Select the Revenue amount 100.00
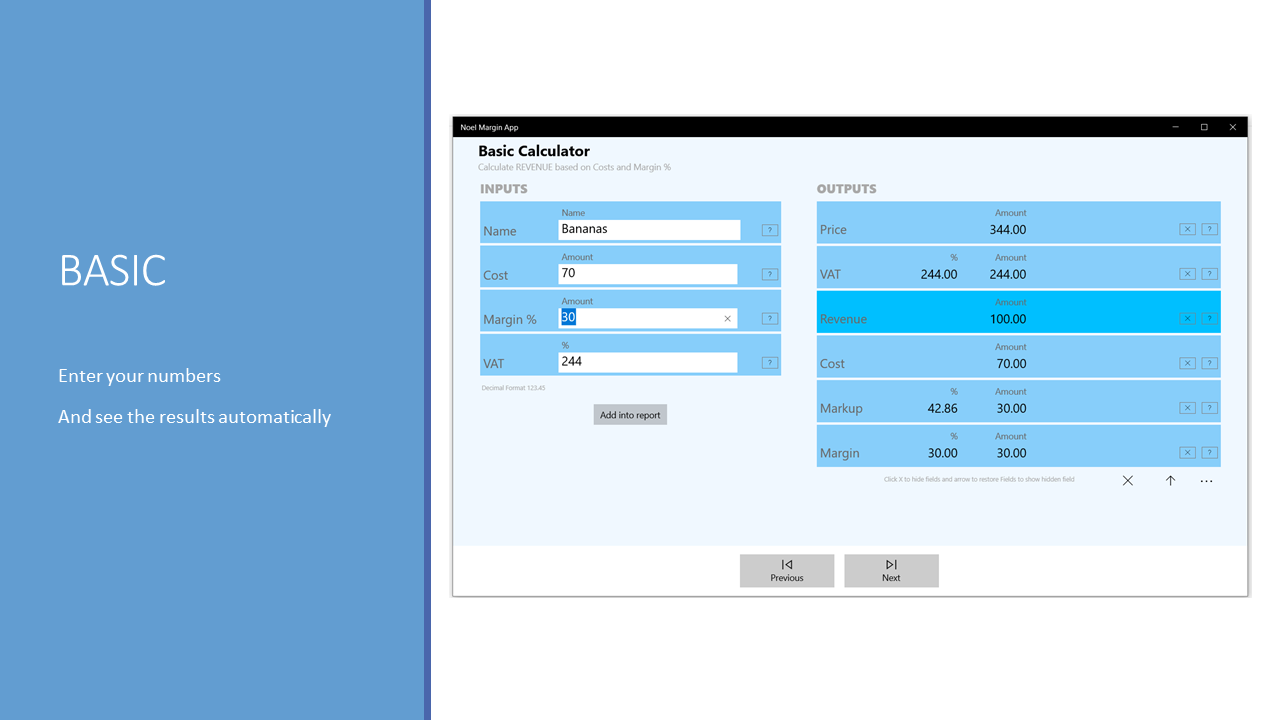The height and width of the screenshot is (720, 1280). point(1008,319)
